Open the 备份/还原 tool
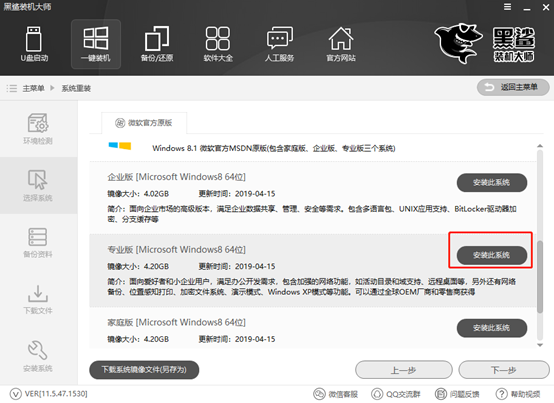The height and width of the screenshot is (403, 554). (157, 44)
